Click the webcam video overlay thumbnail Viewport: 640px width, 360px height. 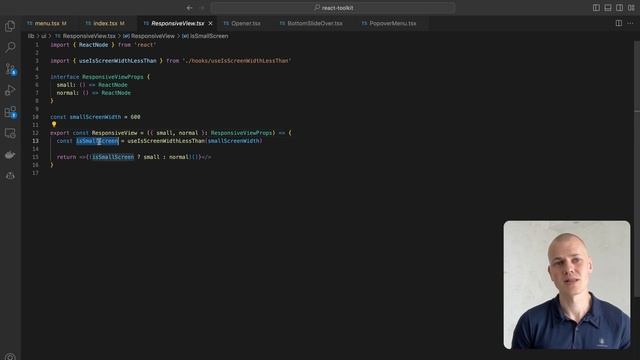[x=567, y=284]
